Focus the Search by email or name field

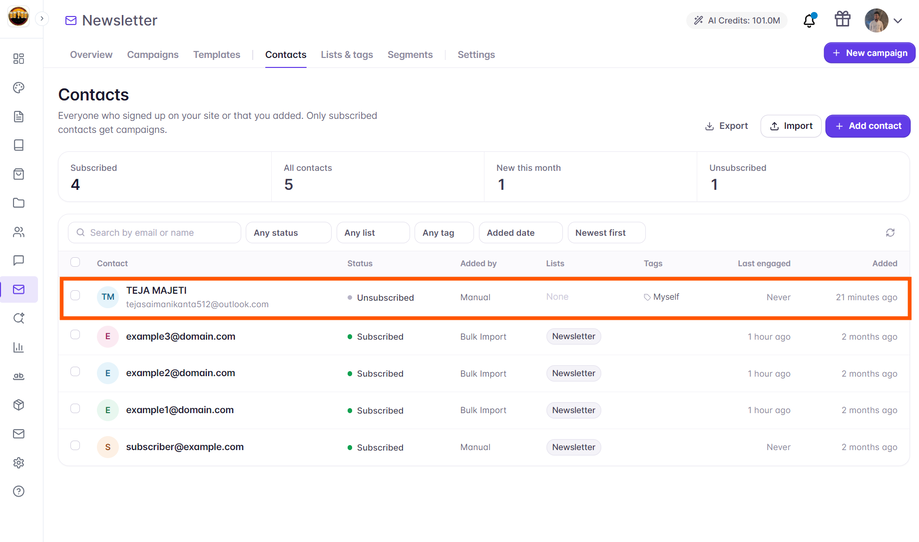click(155, 233)
